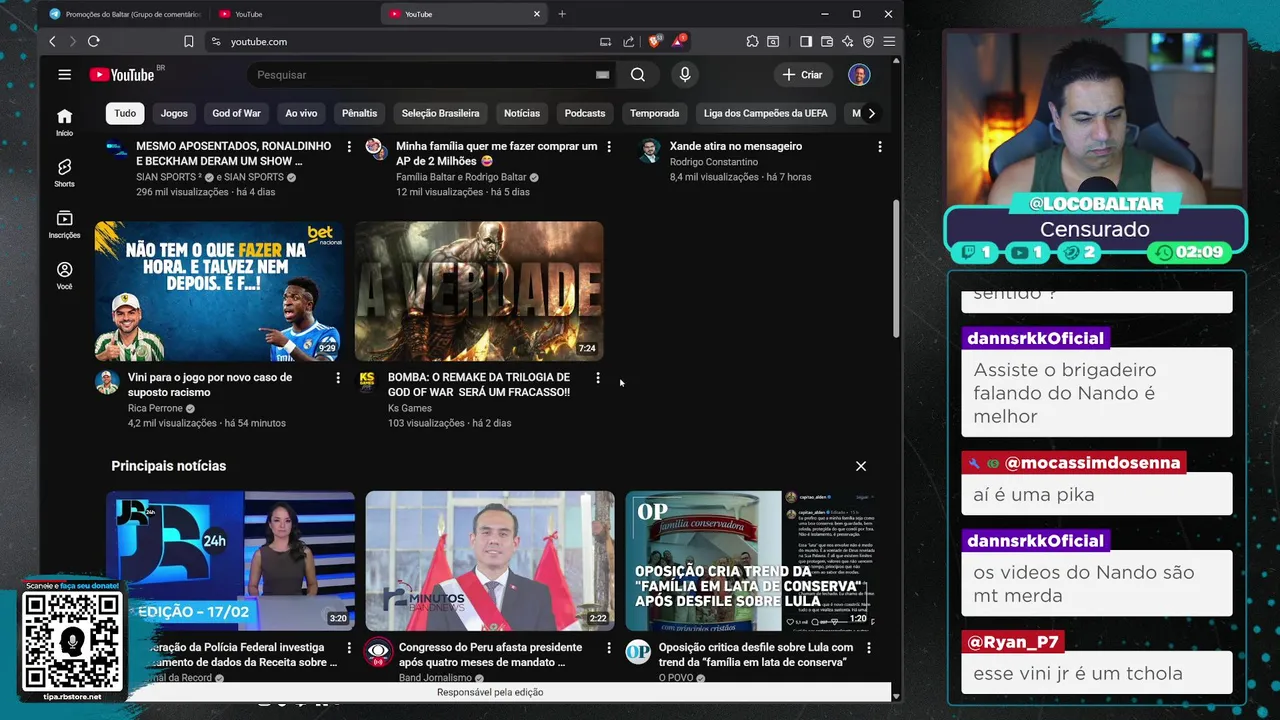Select the Jogos filter chip

click(x=174, y=113)
